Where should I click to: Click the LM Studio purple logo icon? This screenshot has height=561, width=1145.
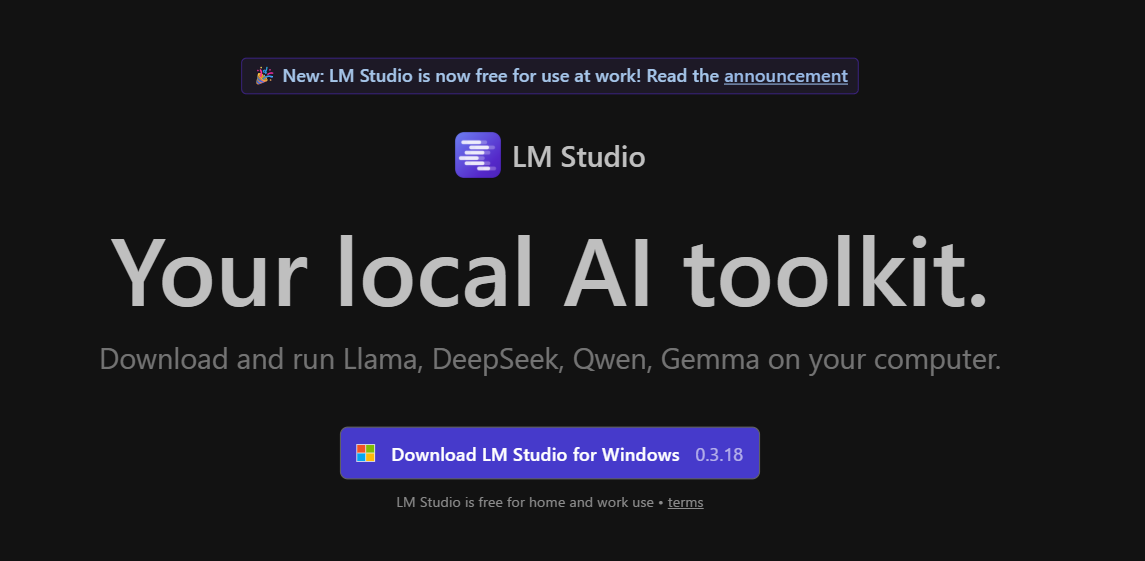pos(478,155)
